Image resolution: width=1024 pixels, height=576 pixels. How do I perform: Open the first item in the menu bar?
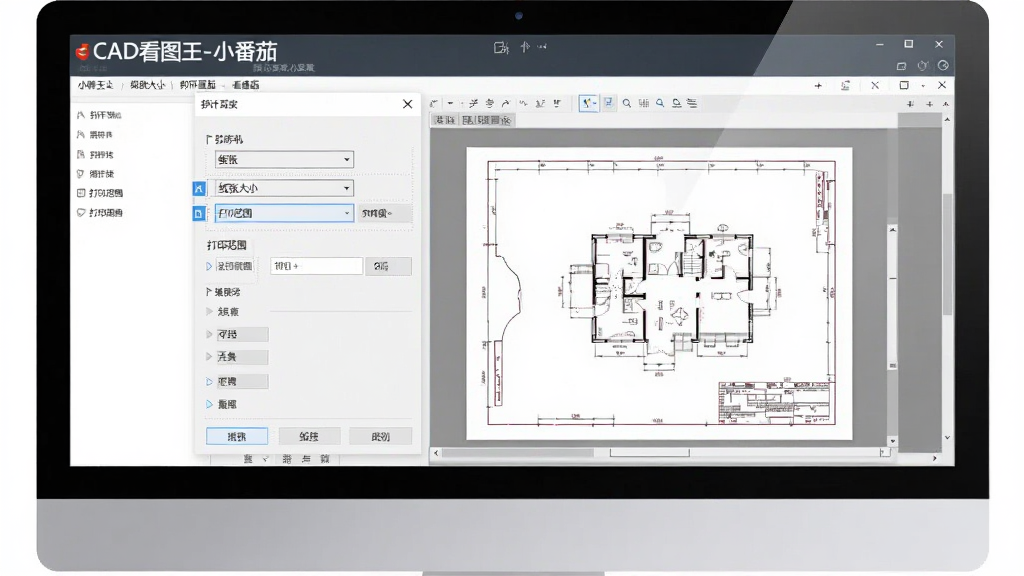pyautogui.click(x=95, y=86)
